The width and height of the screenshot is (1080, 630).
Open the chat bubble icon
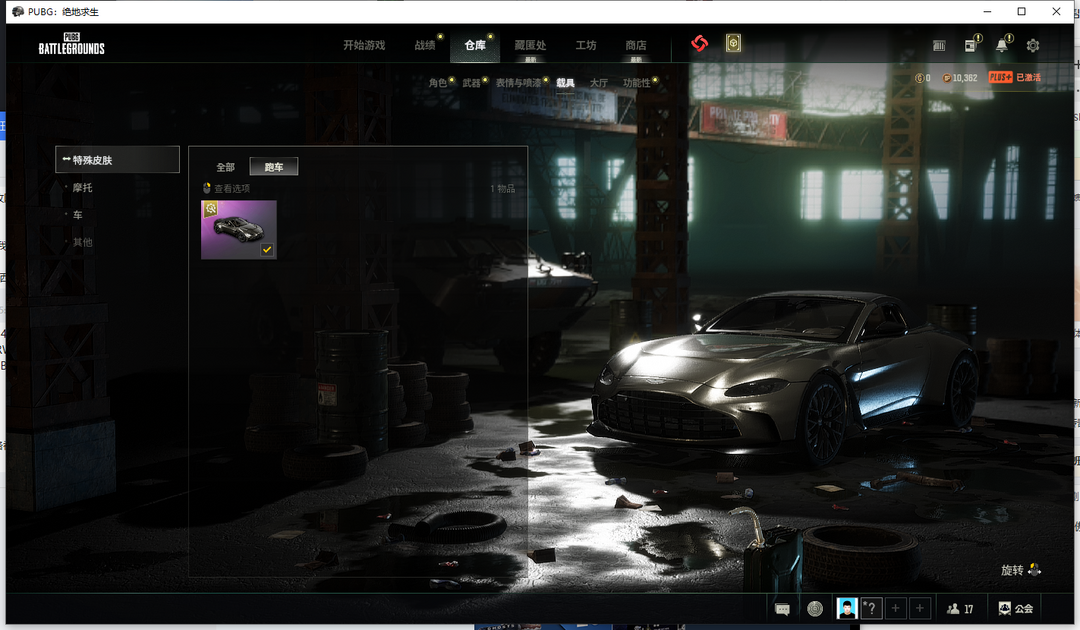click(783, 608)
